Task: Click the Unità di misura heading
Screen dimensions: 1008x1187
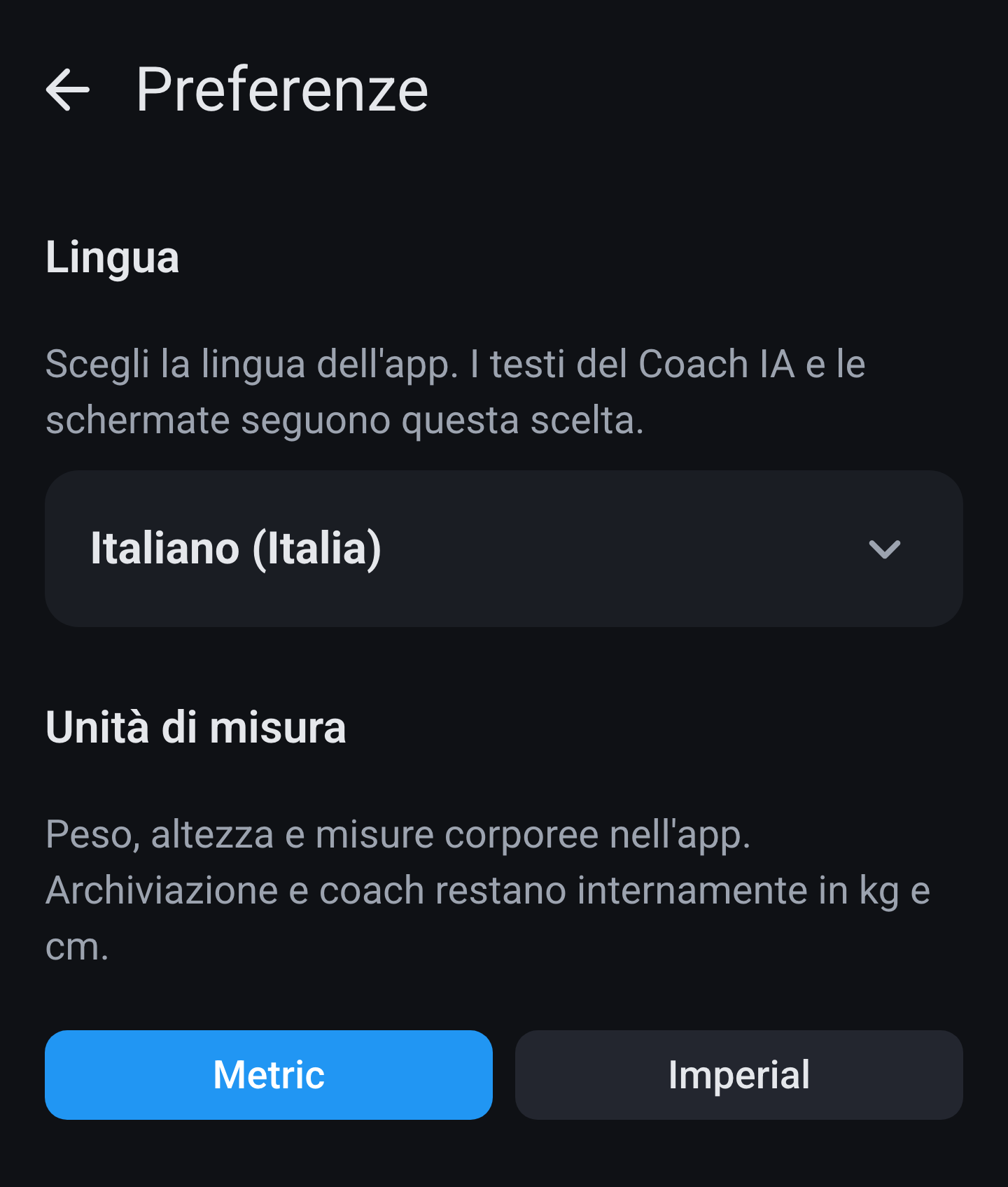Action: click(196, 728)
